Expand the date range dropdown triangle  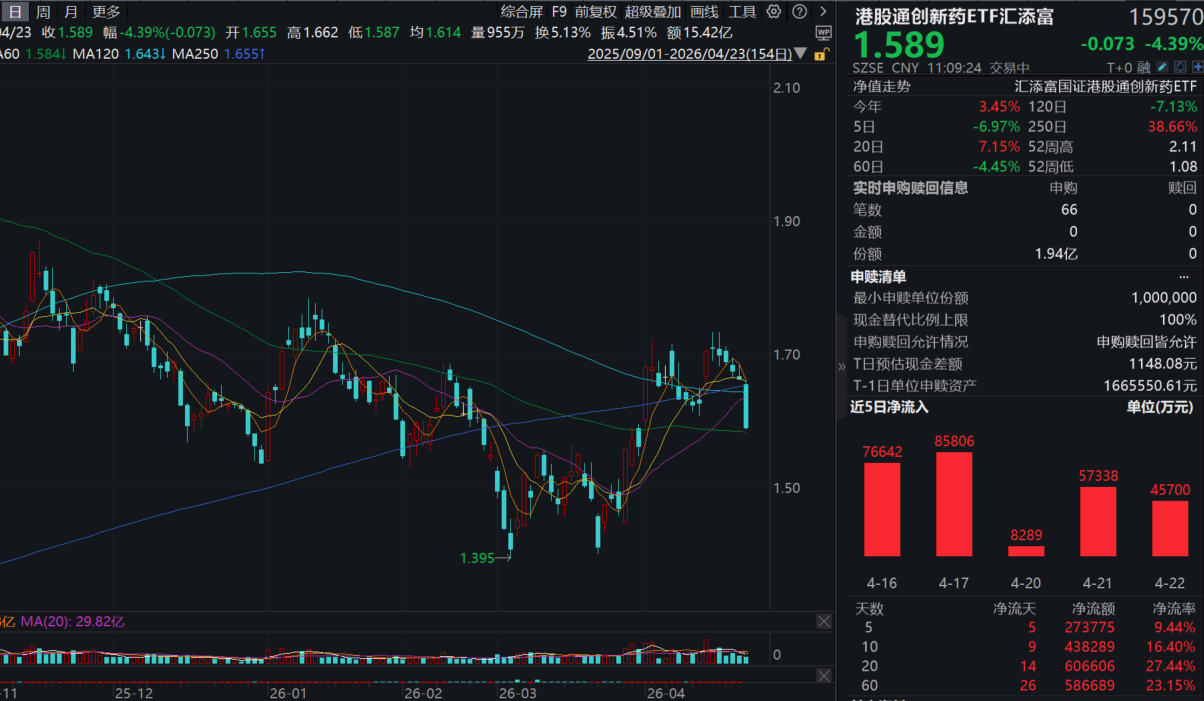(800, 53)
